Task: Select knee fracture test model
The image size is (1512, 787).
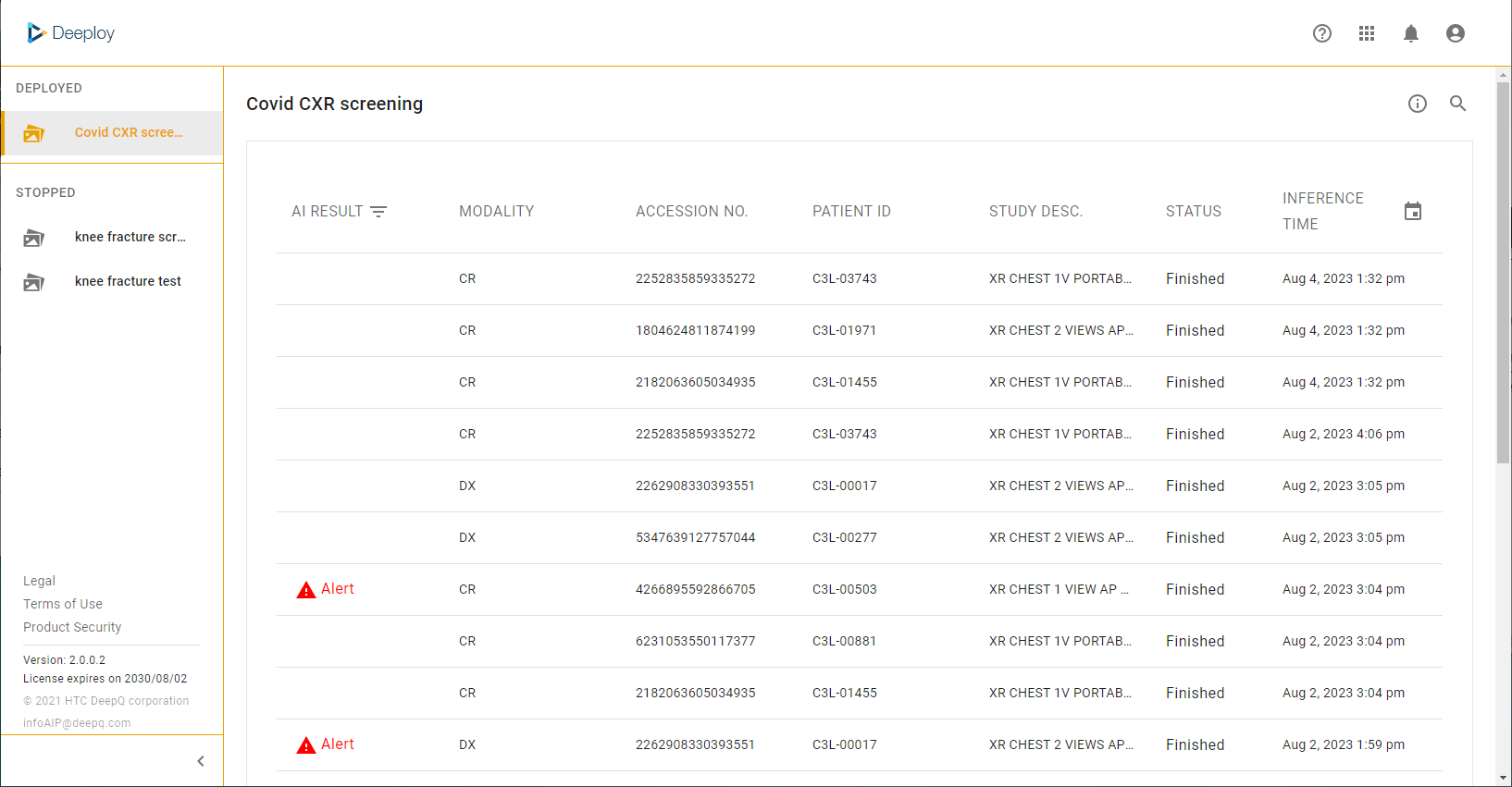Action: tap(128, 281)
